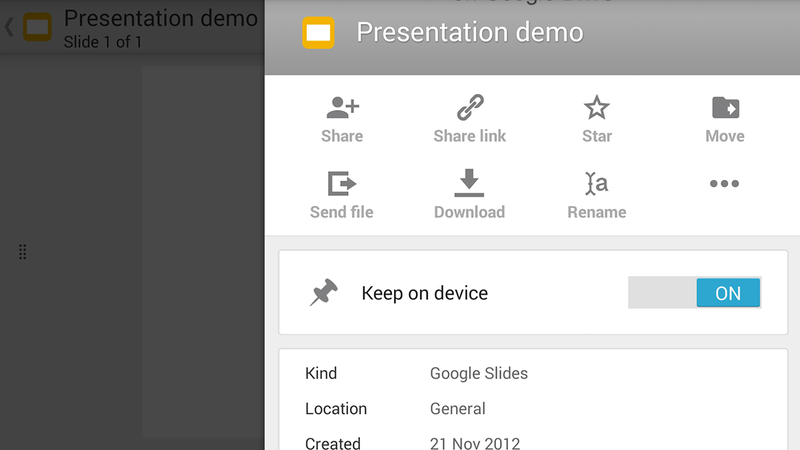800x450 pixels.
Task: Download the presentation
Action: pos(469,194)
